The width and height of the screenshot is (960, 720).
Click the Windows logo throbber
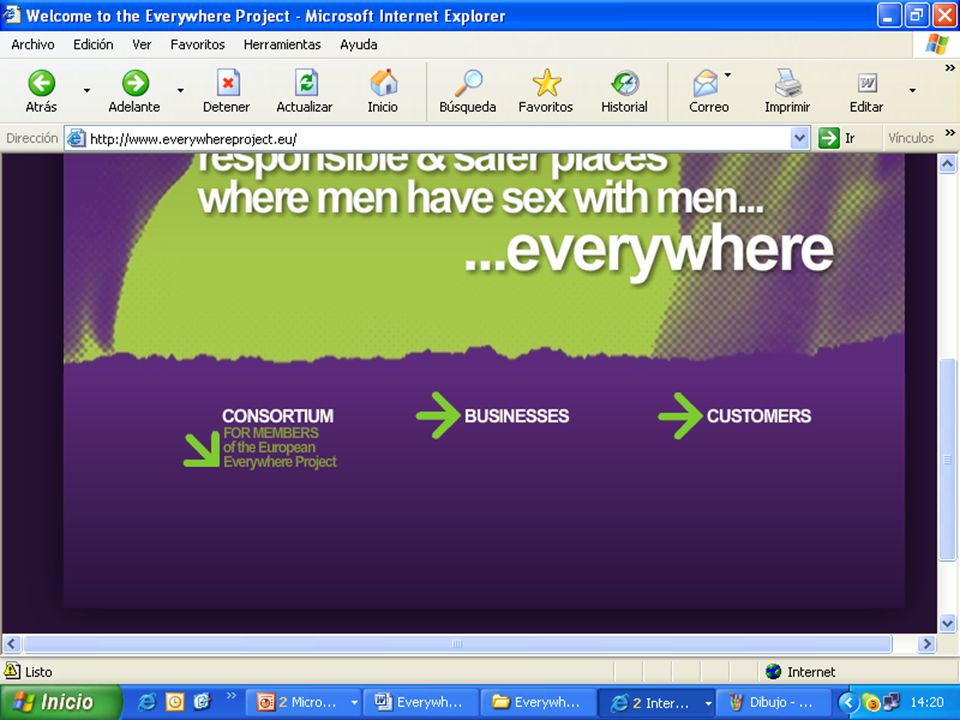click(x=937, y=44)
